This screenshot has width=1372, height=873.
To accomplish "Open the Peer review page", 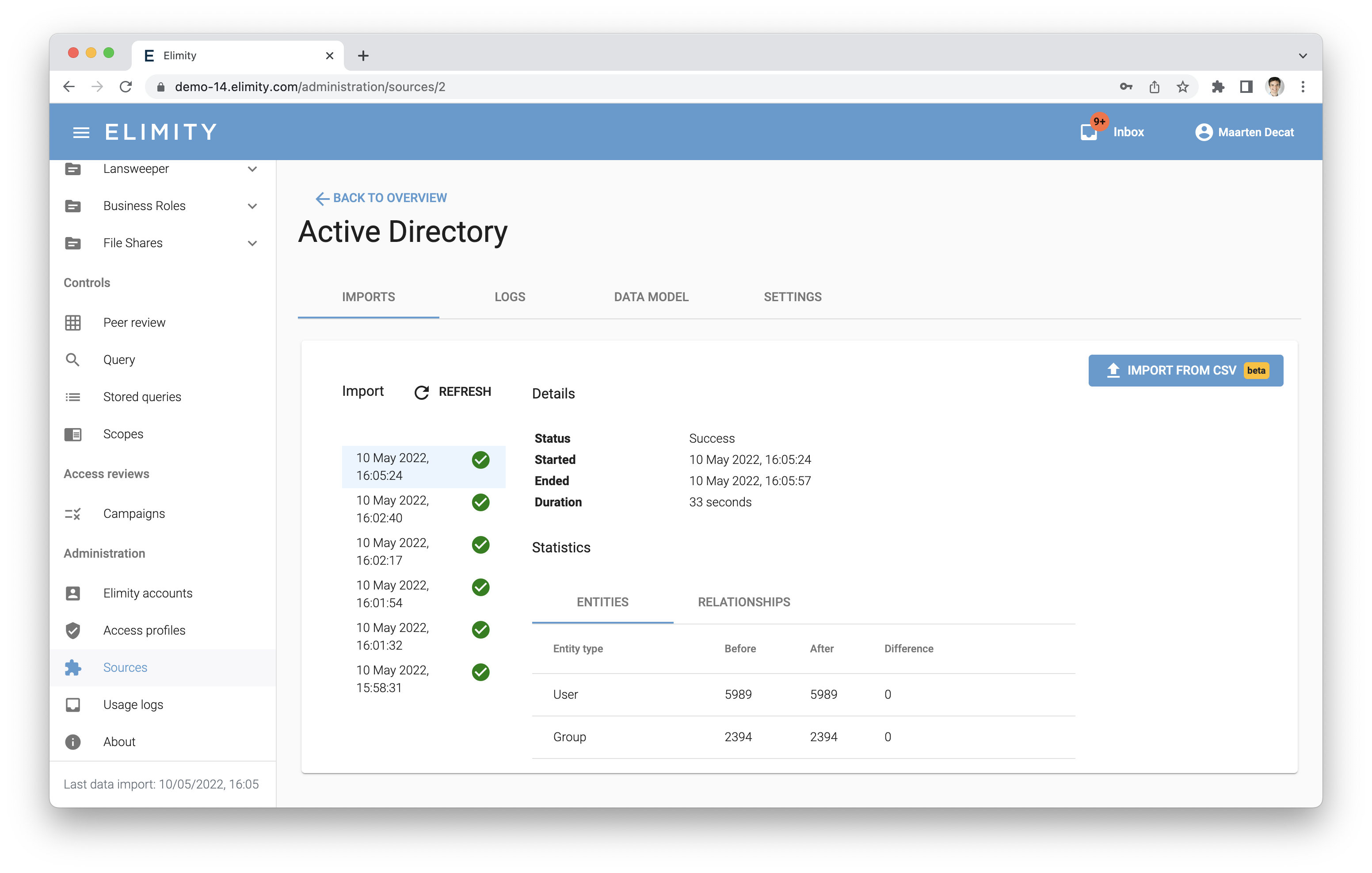I will [x=134, y=323].
